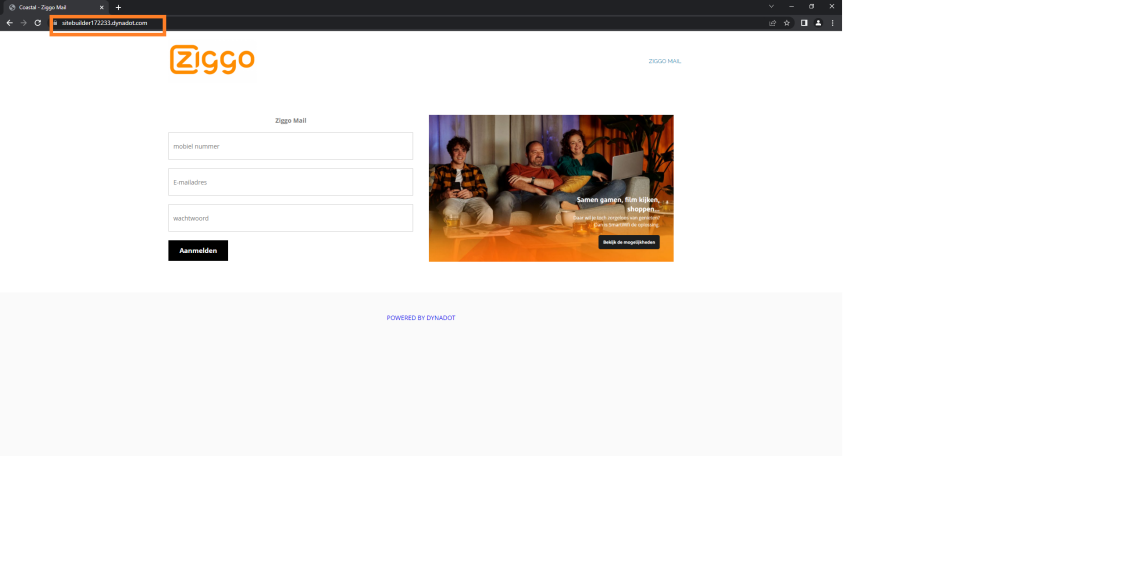Click the address bar URL sitebuilder172233.dynadot.com
The width and height of the screenshot is (1128, 584).
(104, 23)
